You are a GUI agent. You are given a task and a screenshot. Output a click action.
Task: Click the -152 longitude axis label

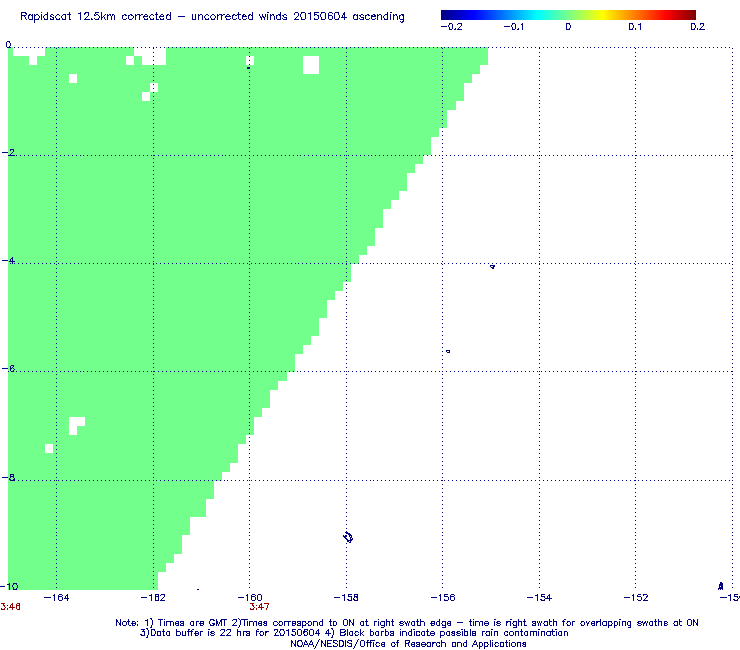tap(636, 598)
